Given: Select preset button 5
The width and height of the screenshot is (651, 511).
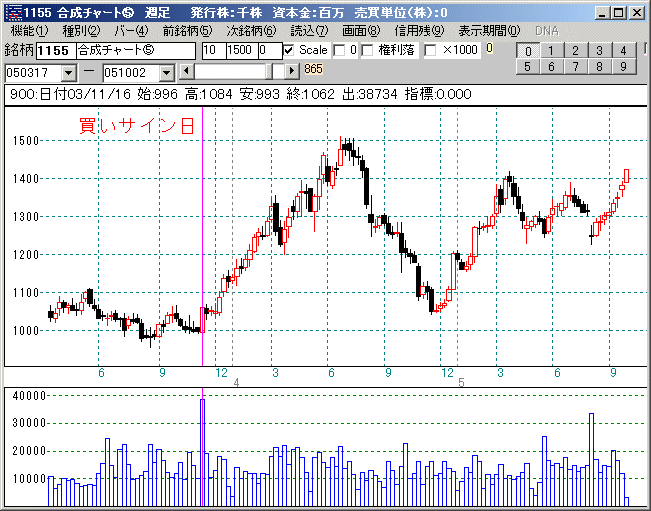Looking at the screenshot, I should [527, 66].
